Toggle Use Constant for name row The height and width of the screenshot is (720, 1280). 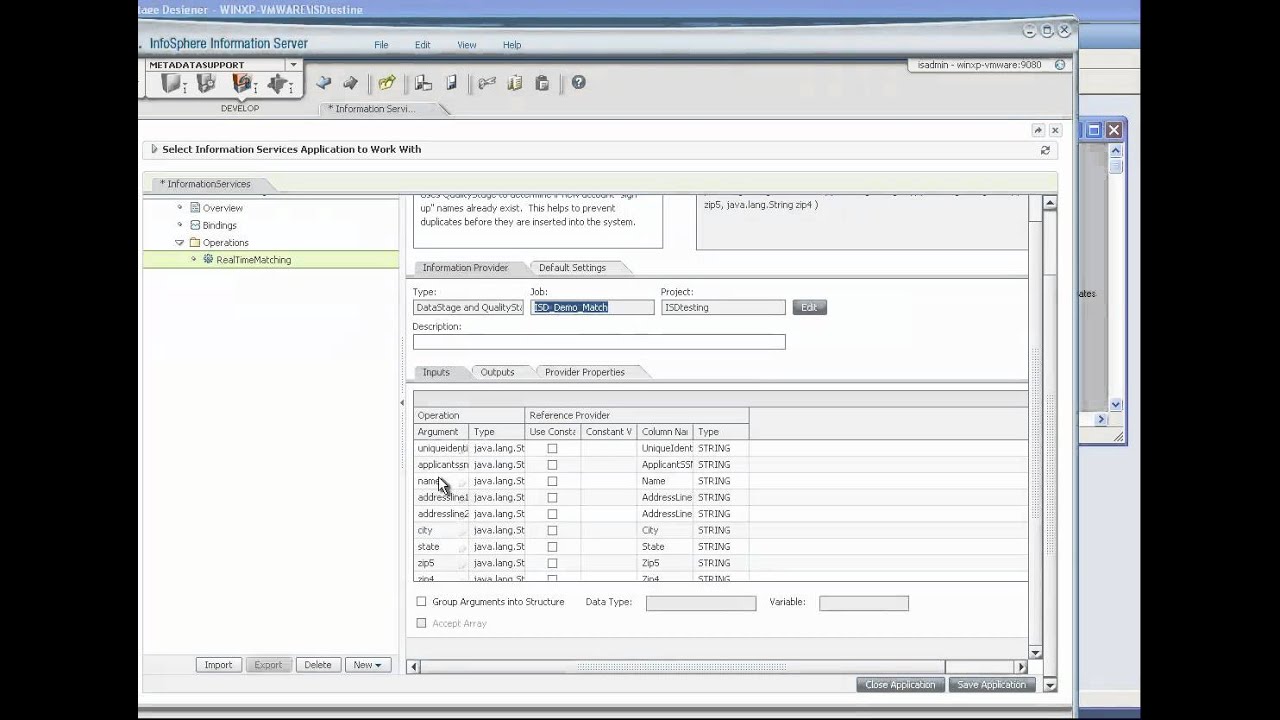pyautogui.click(x=552, y=481)
